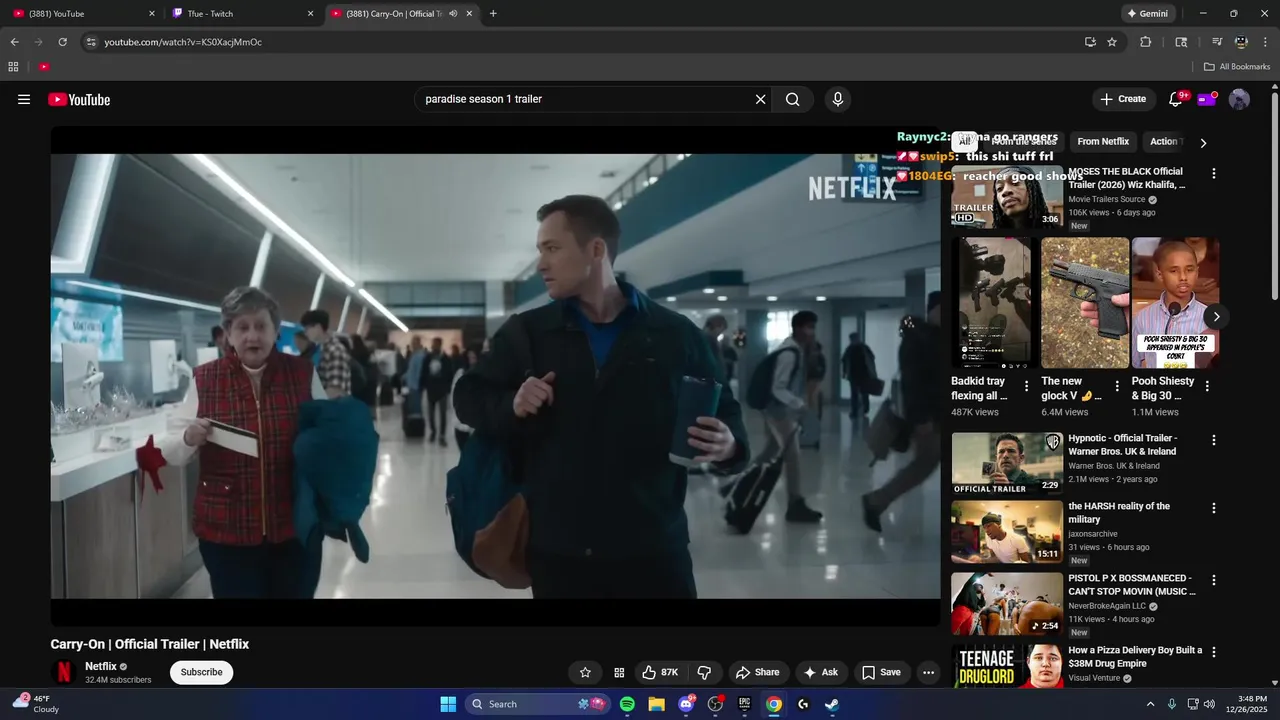
Task: Subscribe to the Netflix channel
Action: [201, 672]
